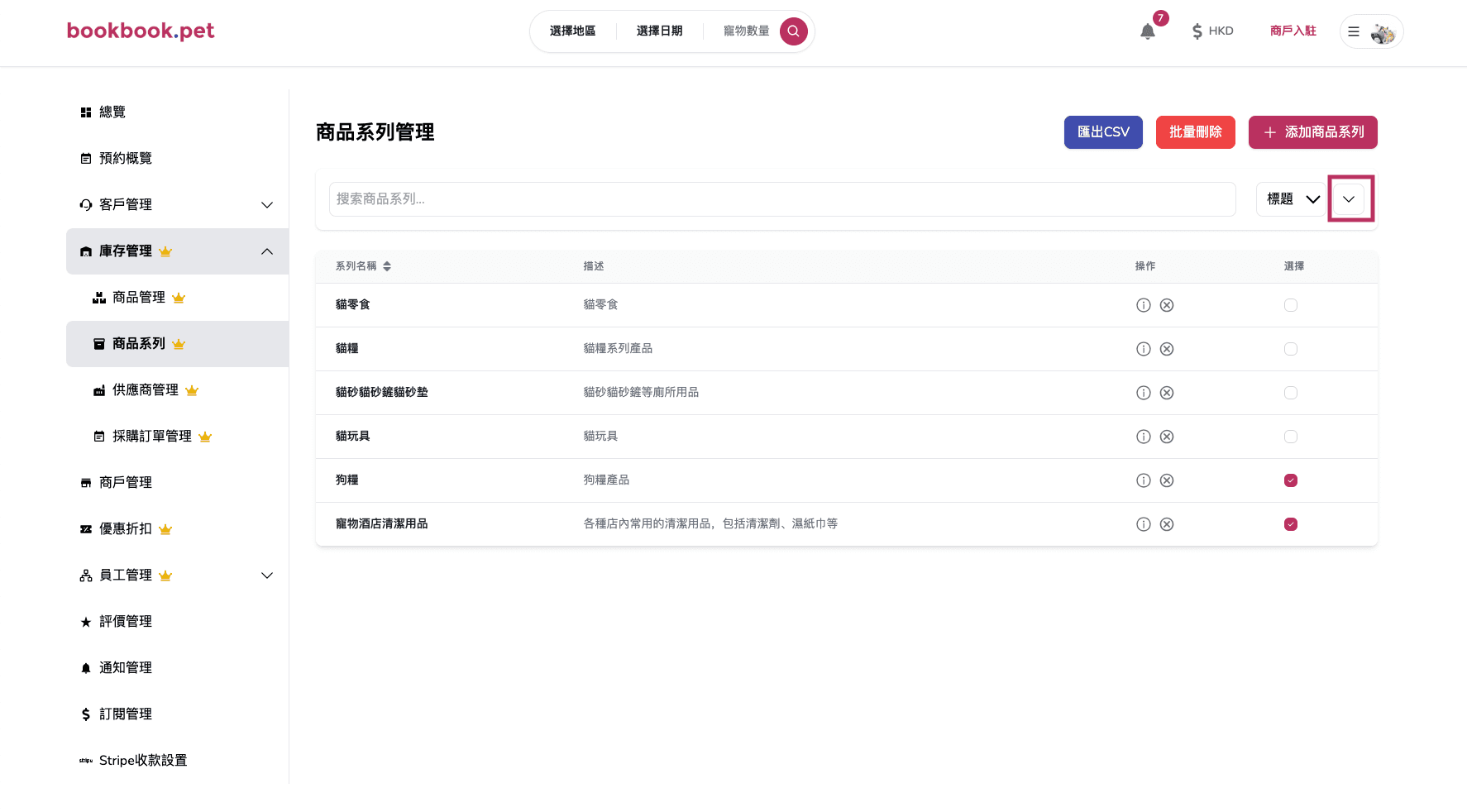
Task: Uncheck the 寵物酒店清潔用品 checkbox
Action: click(x=1291, y=524)
